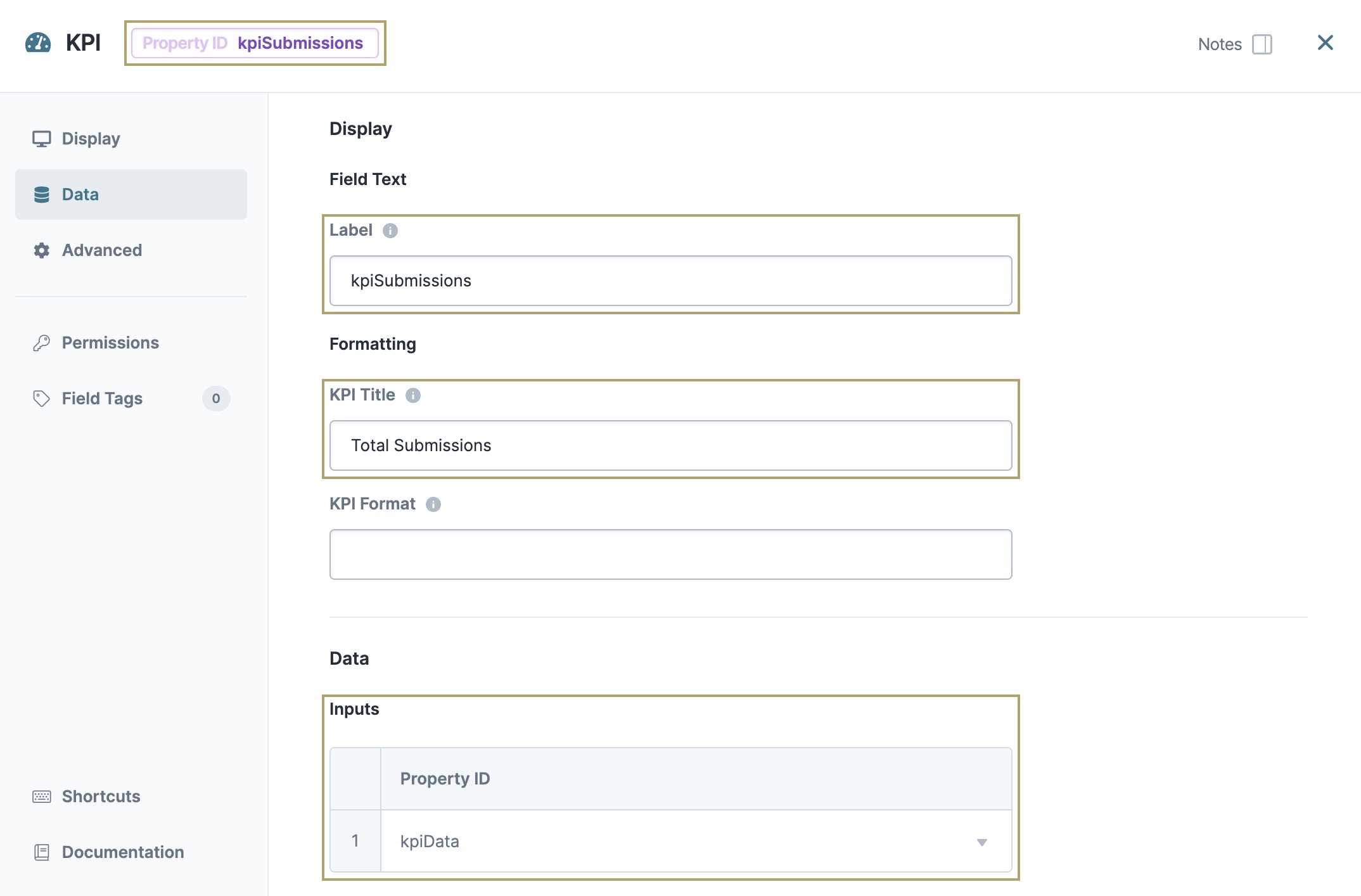
Task: Click the Display monitor icon
Action: pos(42,139)
